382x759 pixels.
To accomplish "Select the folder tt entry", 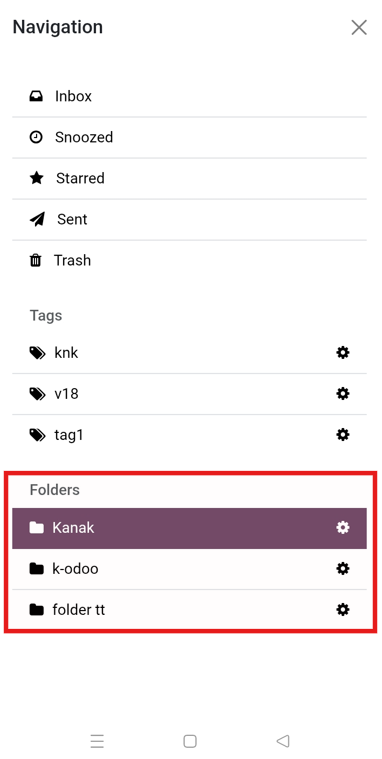I will 189,610.
